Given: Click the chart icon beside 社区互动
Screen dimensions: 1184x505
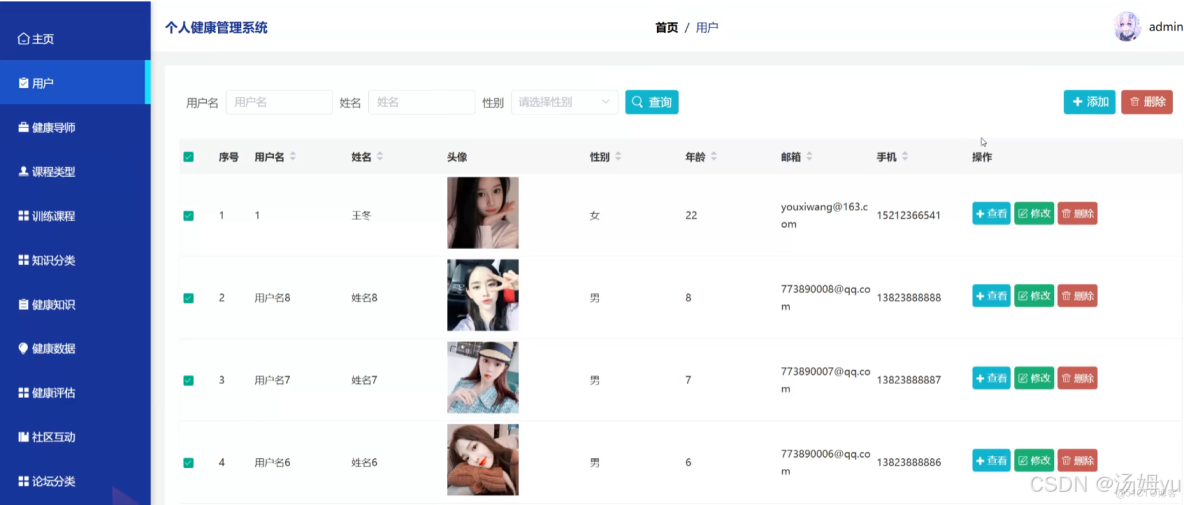Looking at the screenshot, I should 23,437.
